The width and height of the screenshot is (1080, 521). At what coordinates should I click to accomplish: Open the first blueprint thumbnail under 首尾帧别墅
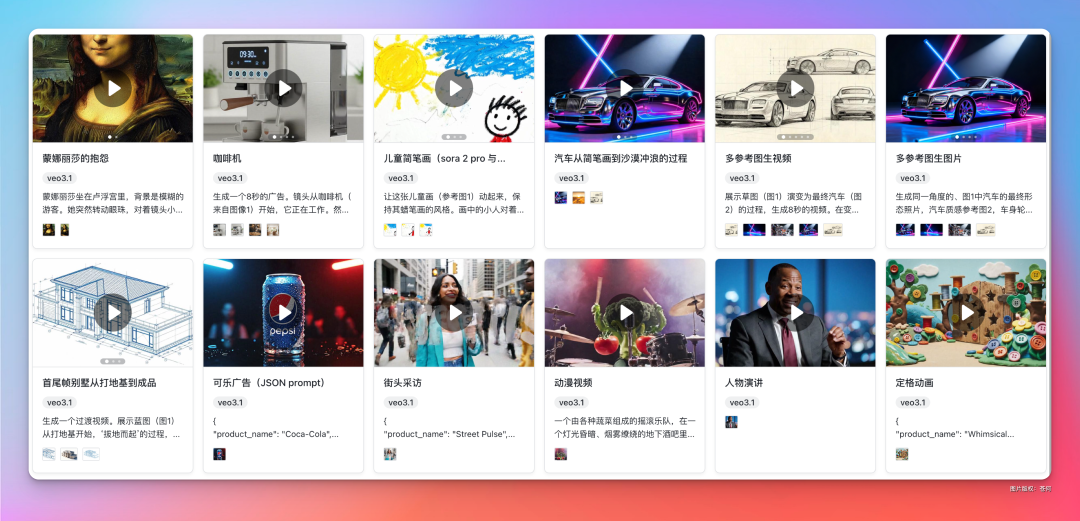pyautogui.click(x=49, y=454)
